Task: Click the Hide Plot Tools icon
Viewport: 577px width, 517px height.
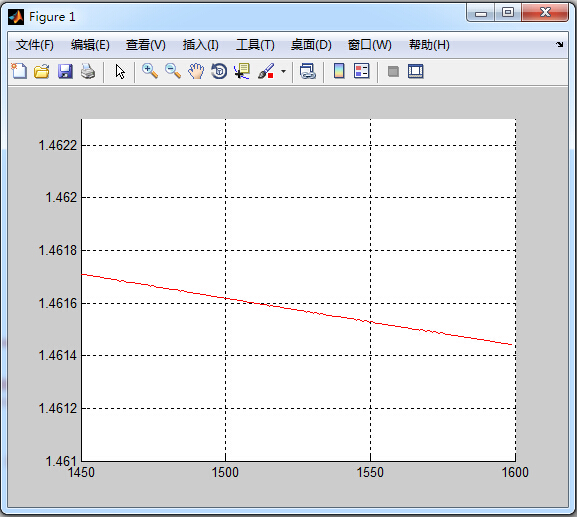Action: coord(393,71)
